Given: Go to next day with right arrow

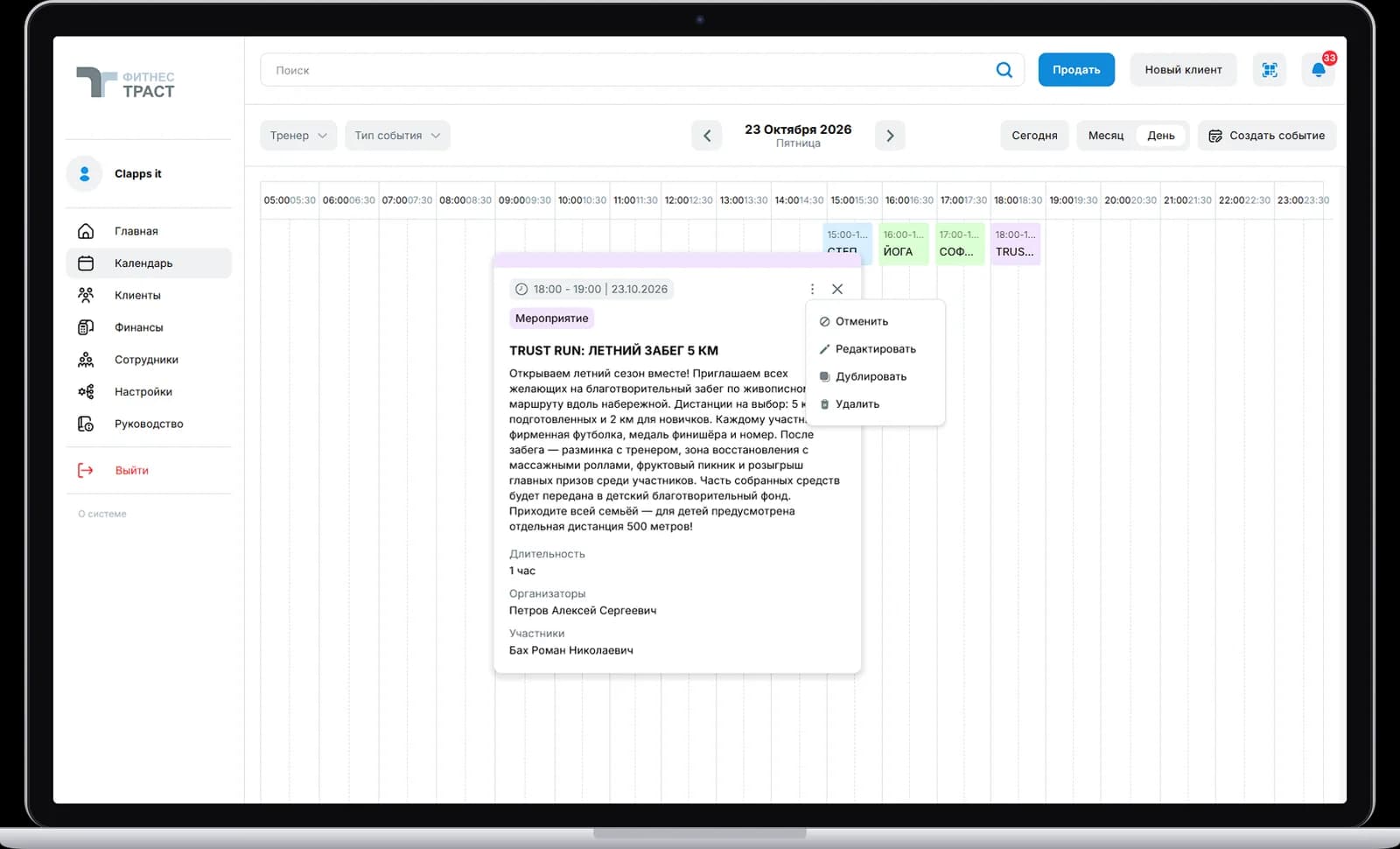Looking at the screenshot, I should tap(890, 136).
